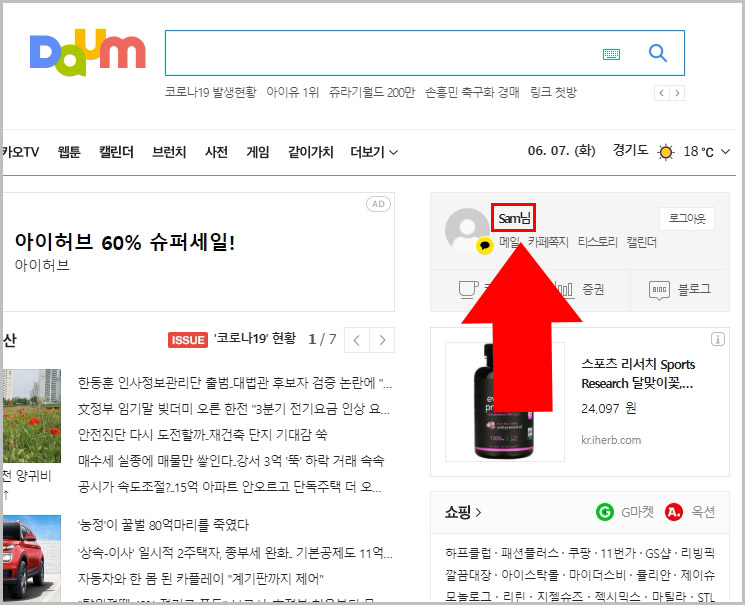Click the 18℃ temperature
745x605 pixels.
[698, 152]
